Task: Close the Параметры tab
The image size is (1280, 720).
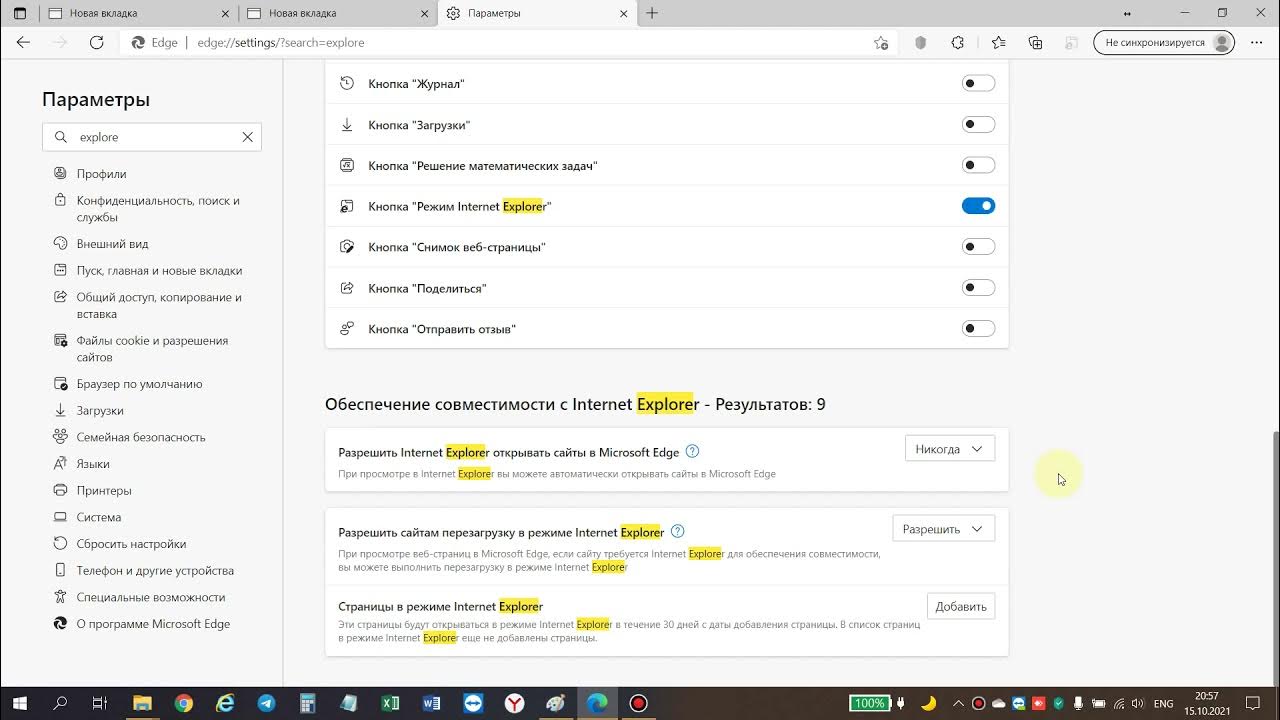Action: (x=624, y=13)
